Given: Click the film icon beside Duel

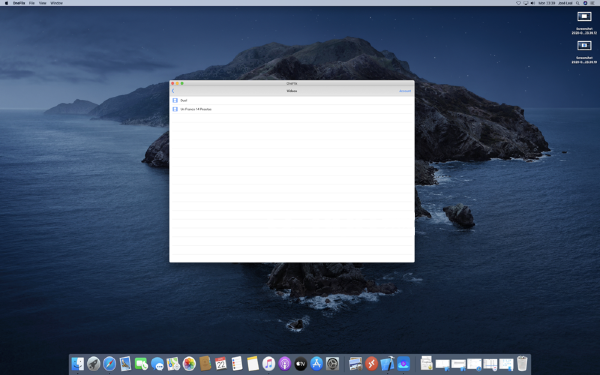Looking at the screenshot, I should 175,100.
